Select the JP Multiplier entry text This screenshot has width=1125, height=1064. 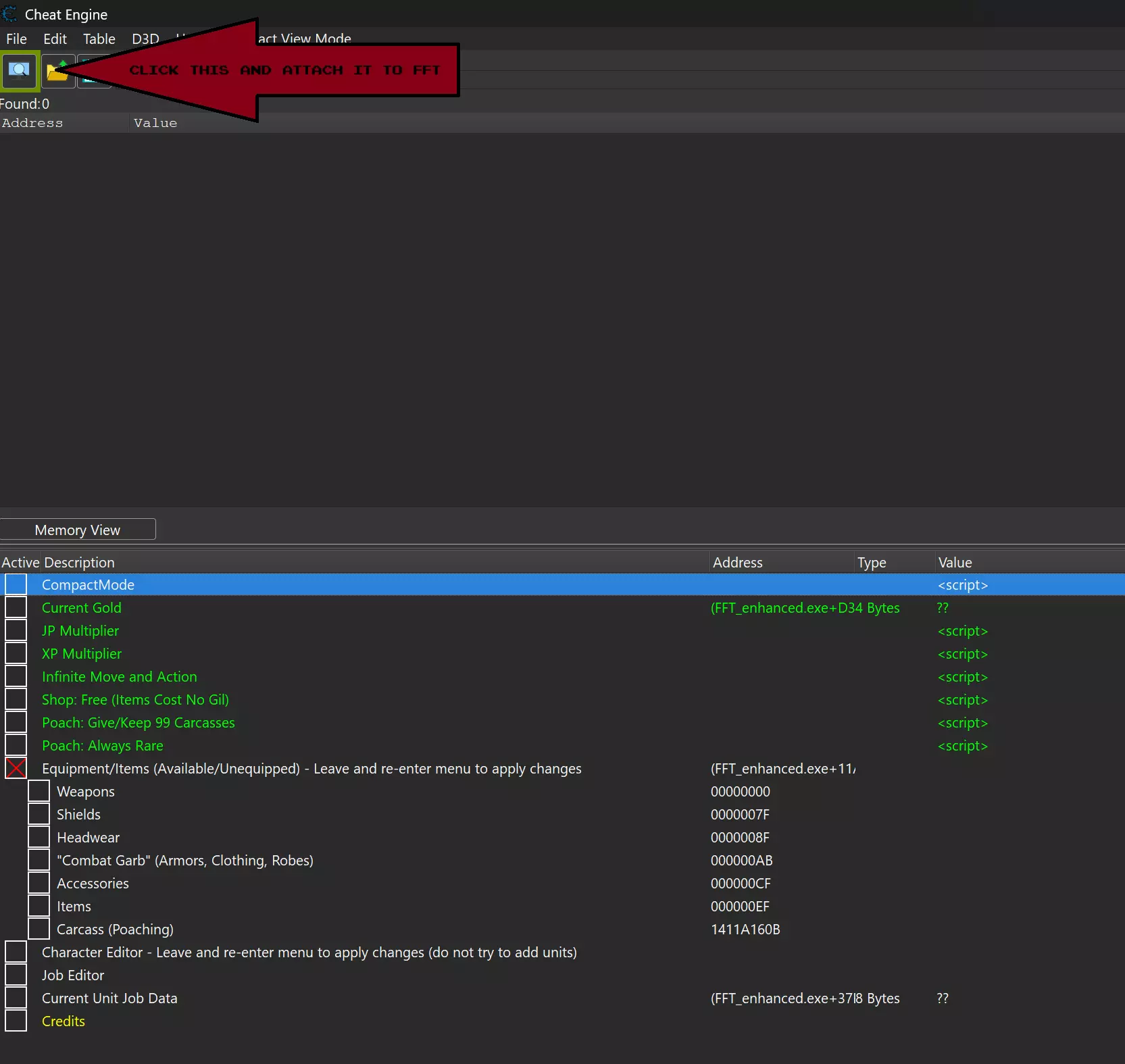pos(80,630)
